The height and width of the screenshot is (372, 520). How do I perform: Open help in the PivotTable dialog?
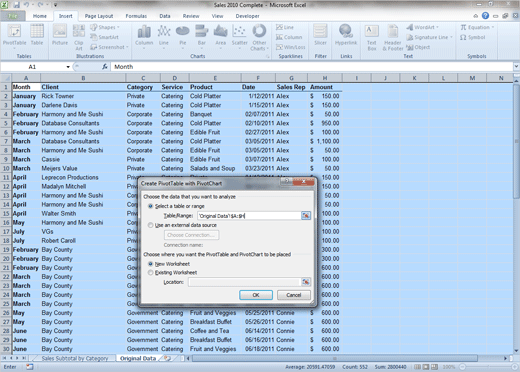click(x=286, y=182)
